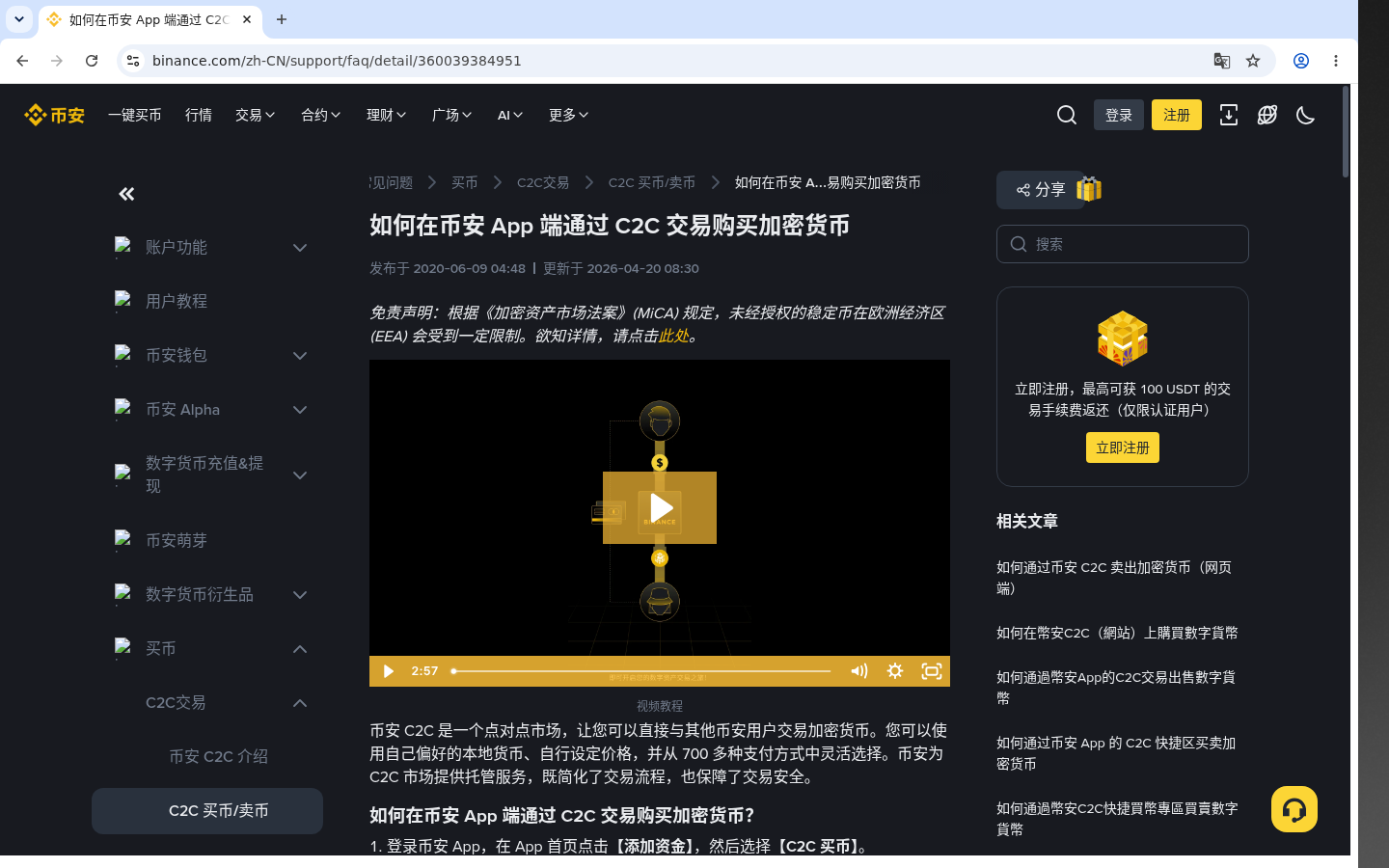Open breadcrumb link C2C 买币/卖币
1389x868 pixels.
(652, 182)
